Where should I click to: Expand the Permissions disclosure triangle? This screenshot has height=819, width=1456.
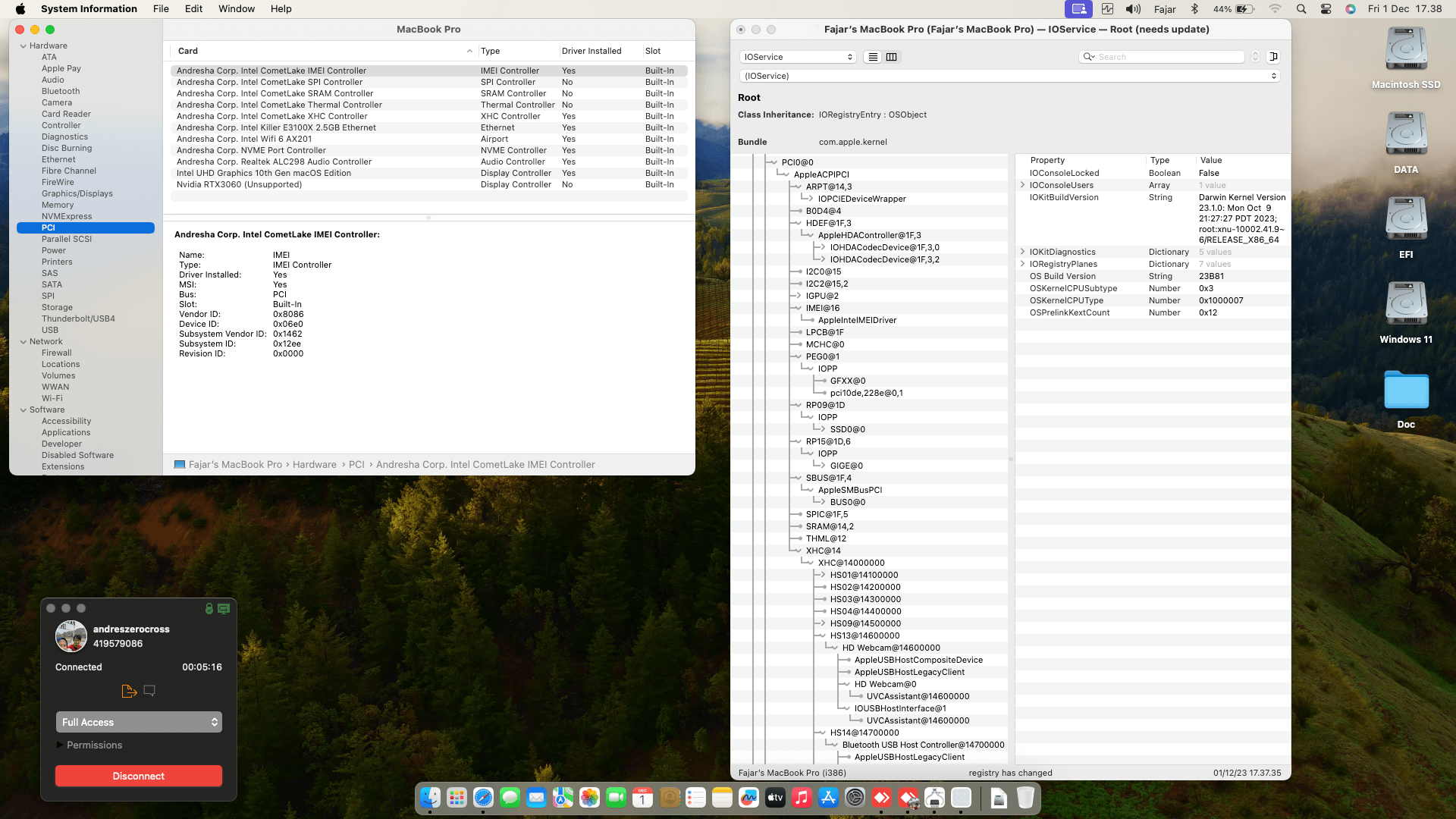60,745
